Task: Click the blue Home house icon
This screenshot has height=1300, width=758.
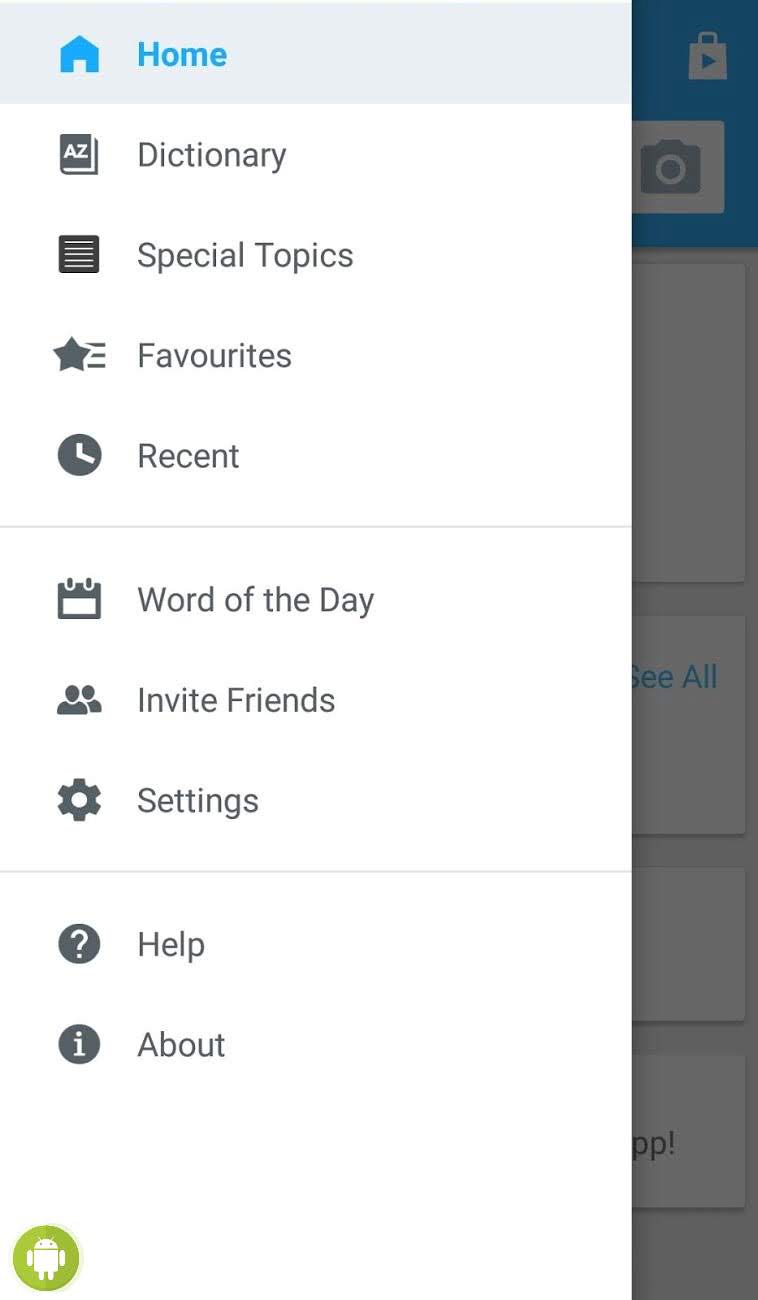Action: pyautogui.click(x=79, y=54)
